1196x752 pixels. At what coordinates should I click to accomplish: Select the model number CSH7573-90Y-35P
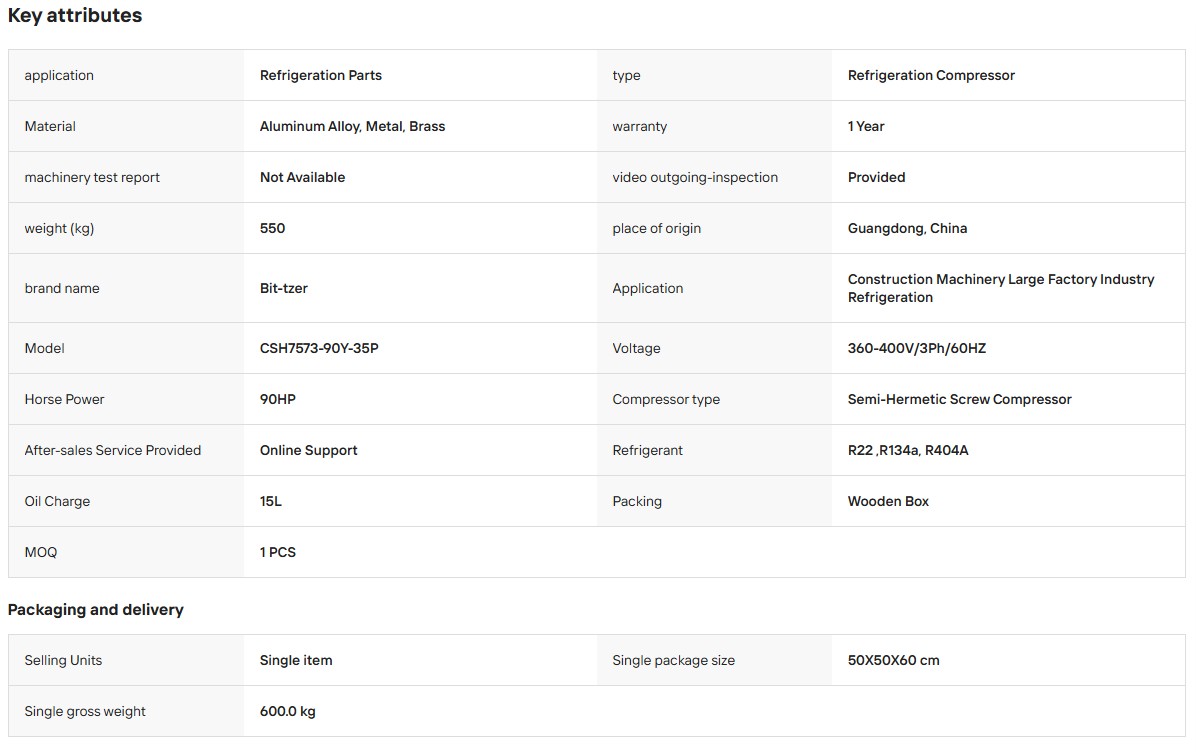pos(319,348)
